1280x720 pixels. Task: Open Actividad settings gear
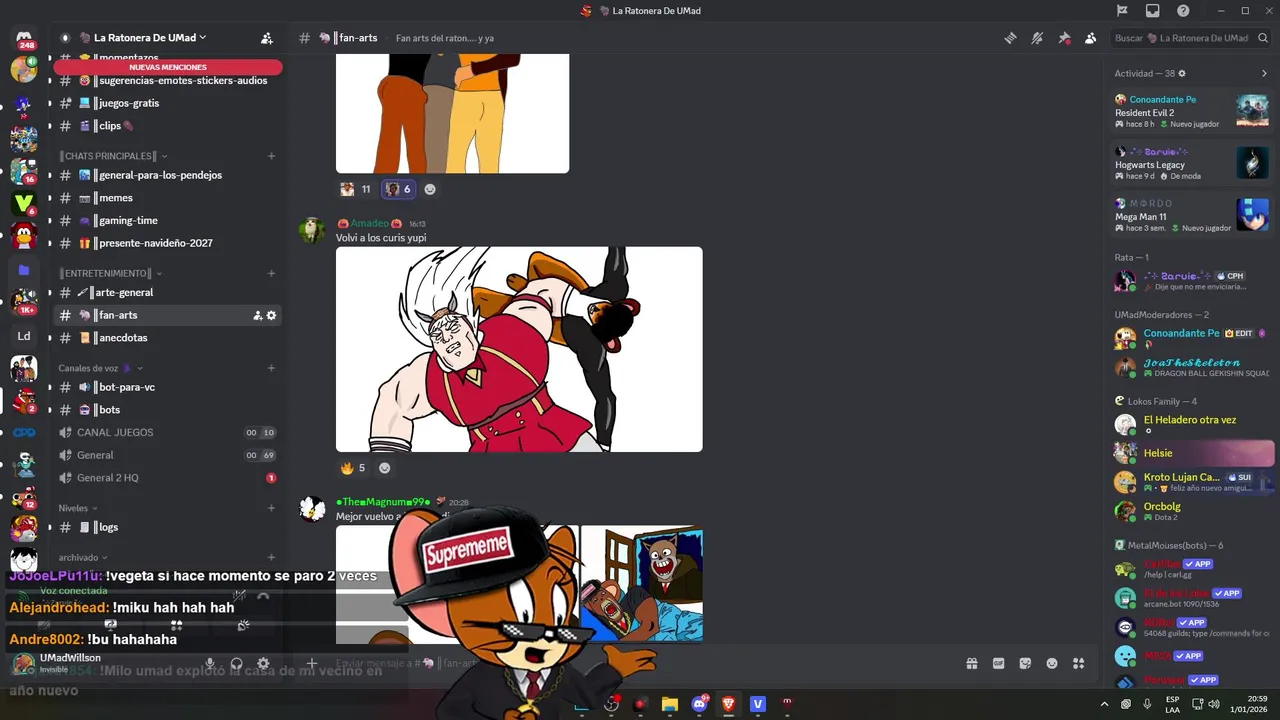tap(1182, 73)
